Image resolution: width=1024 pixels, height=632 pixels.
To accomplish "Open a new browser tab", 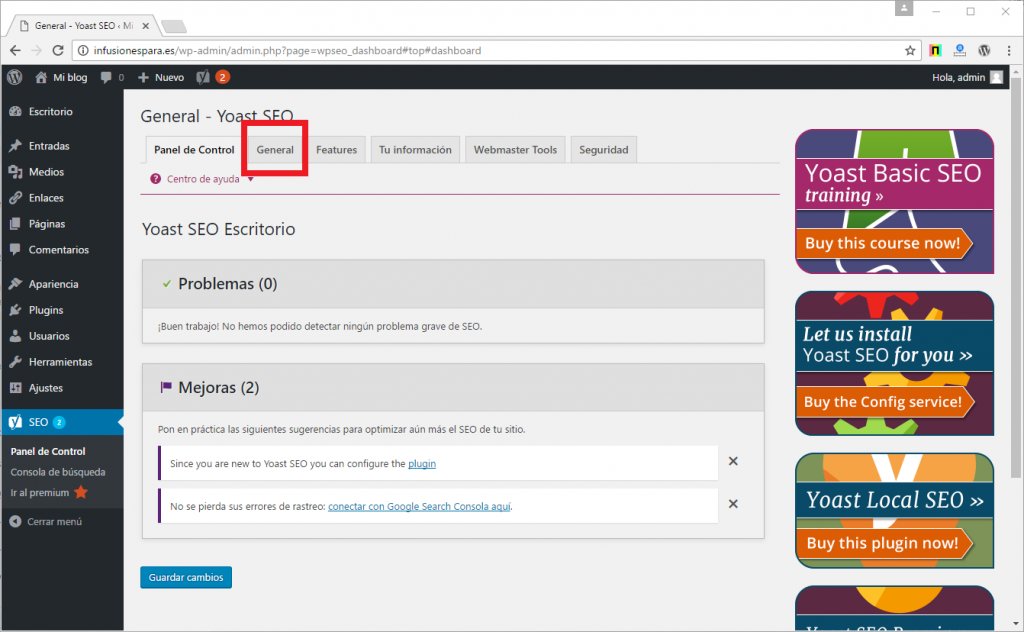I will pyautogui.click(x=174, y=26).
